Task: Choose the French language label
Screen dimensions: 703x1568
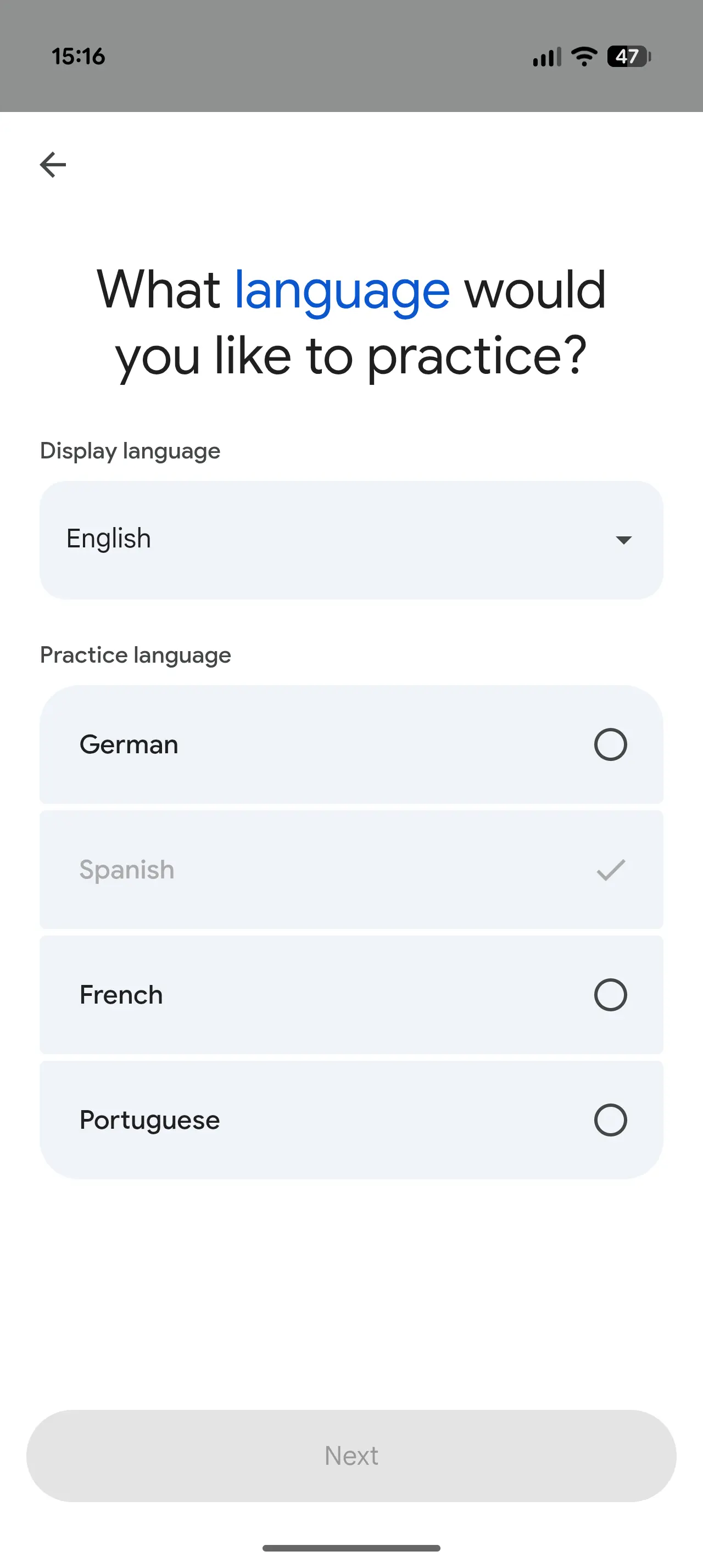Action: pos(121,995)
